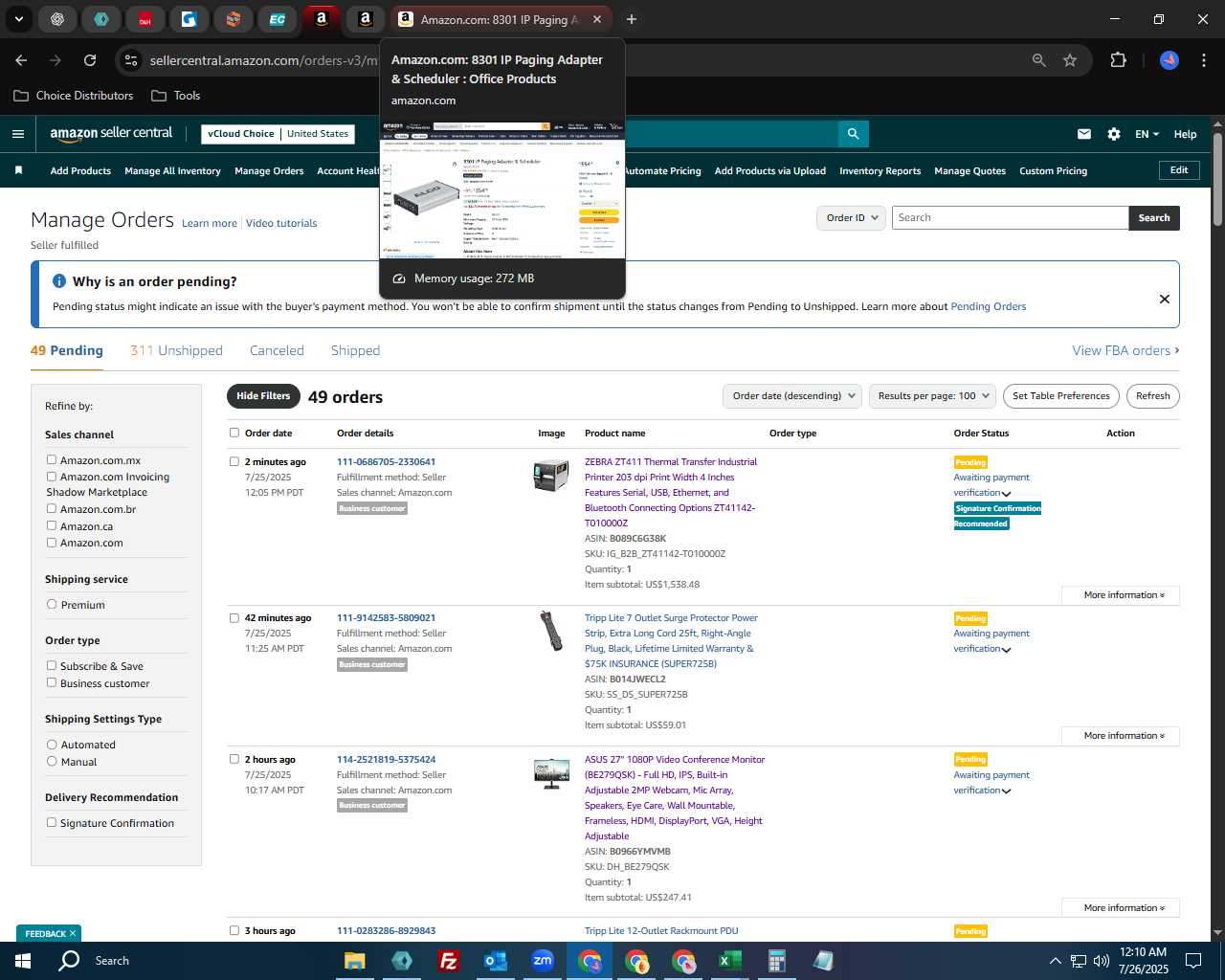
Task: Check the Amazon.com.br sales channel box
Action: 52,509
